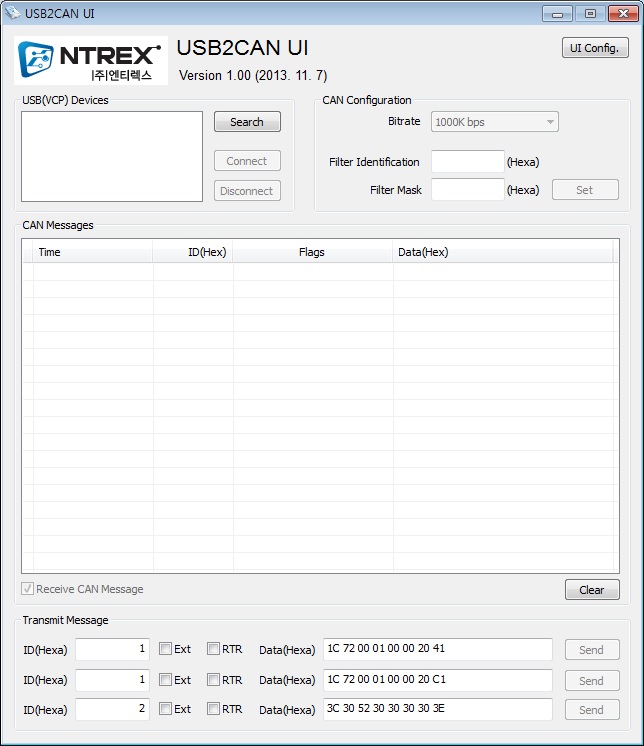Click the USB2CAN title bar app icon
The image size is (644, 746).
point(13,13)
